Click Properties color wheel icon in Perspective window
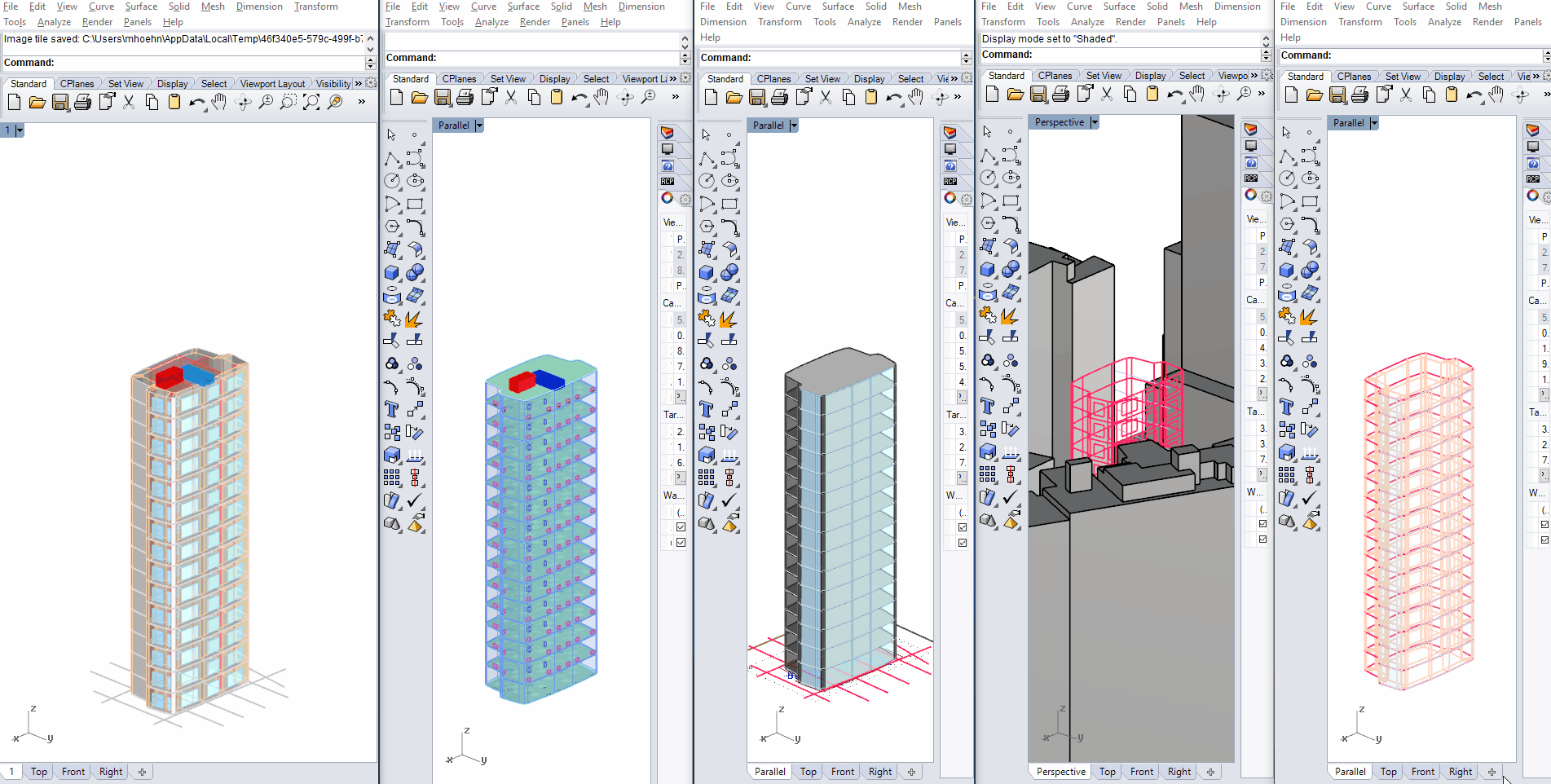Image resolution: width=1551 pixels, height=784 pixels. click(x=1251, y=195)
